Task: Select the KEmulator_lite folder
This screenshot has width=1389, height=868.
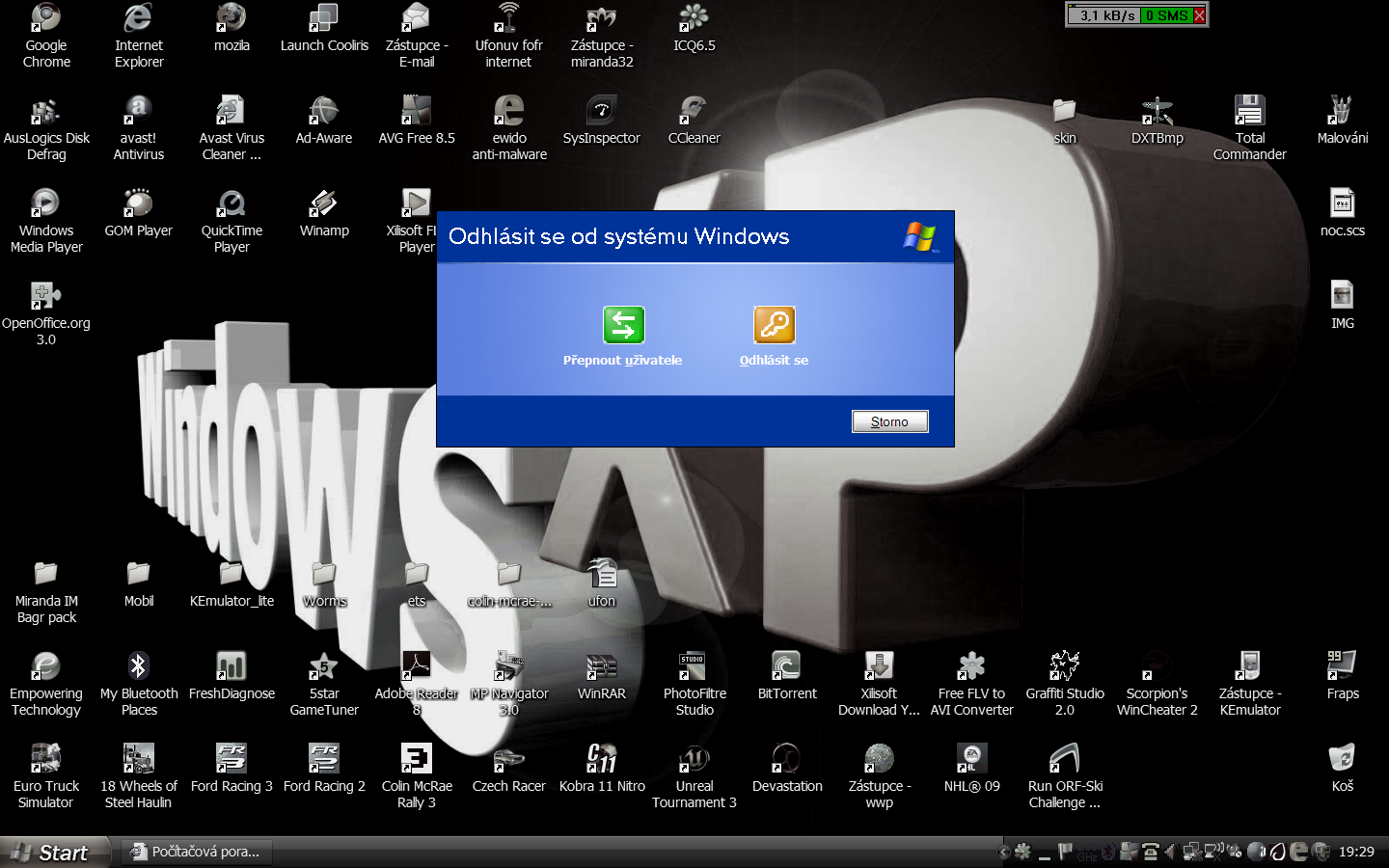Action: pyautogui.click(x=231, y=574)
